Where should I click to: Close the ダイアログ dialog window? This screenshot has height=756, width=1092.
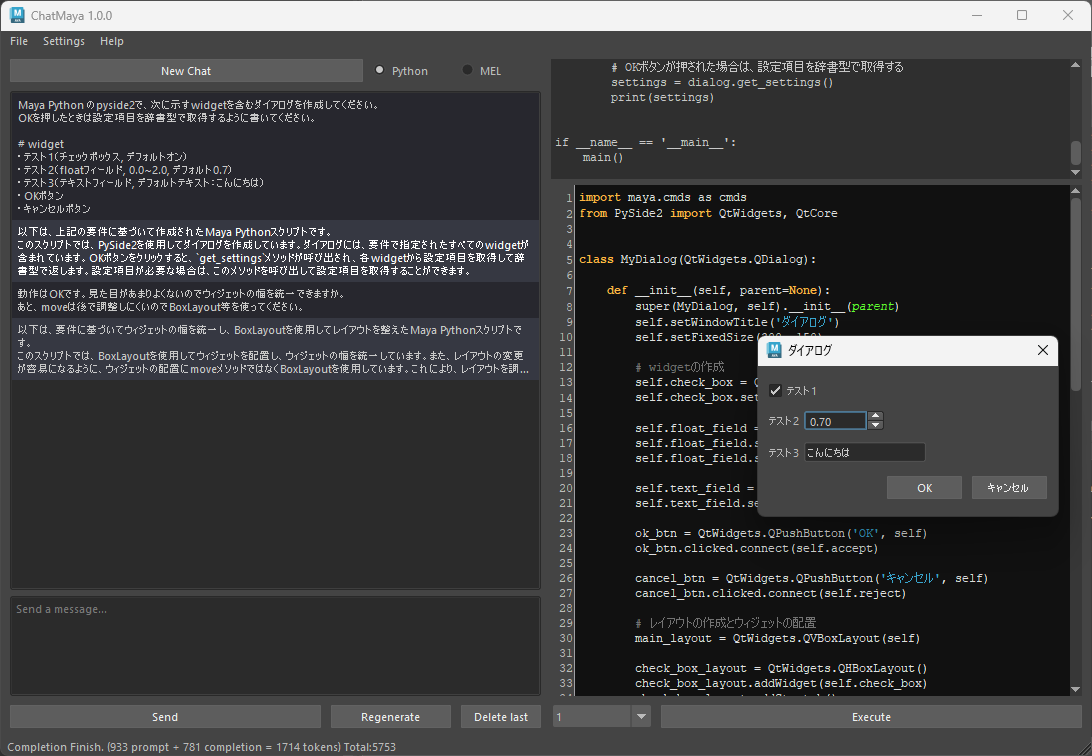point(1043,350)
